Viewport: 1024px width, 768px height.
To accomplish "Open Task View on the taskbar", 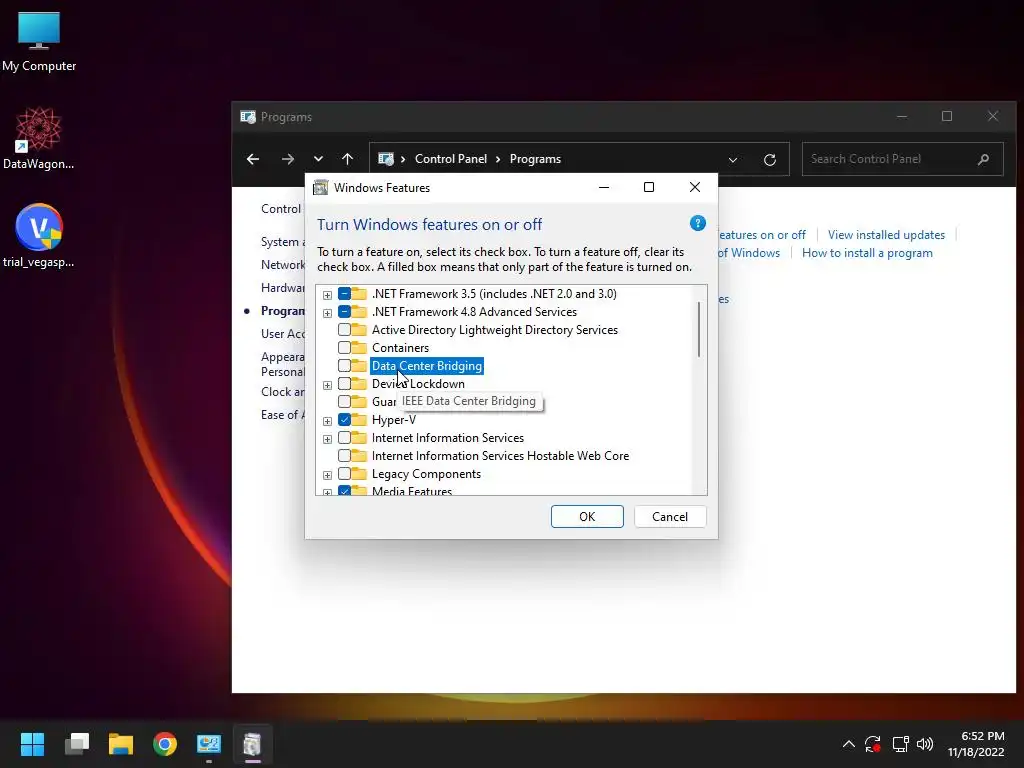I will [x=77, y=744].
